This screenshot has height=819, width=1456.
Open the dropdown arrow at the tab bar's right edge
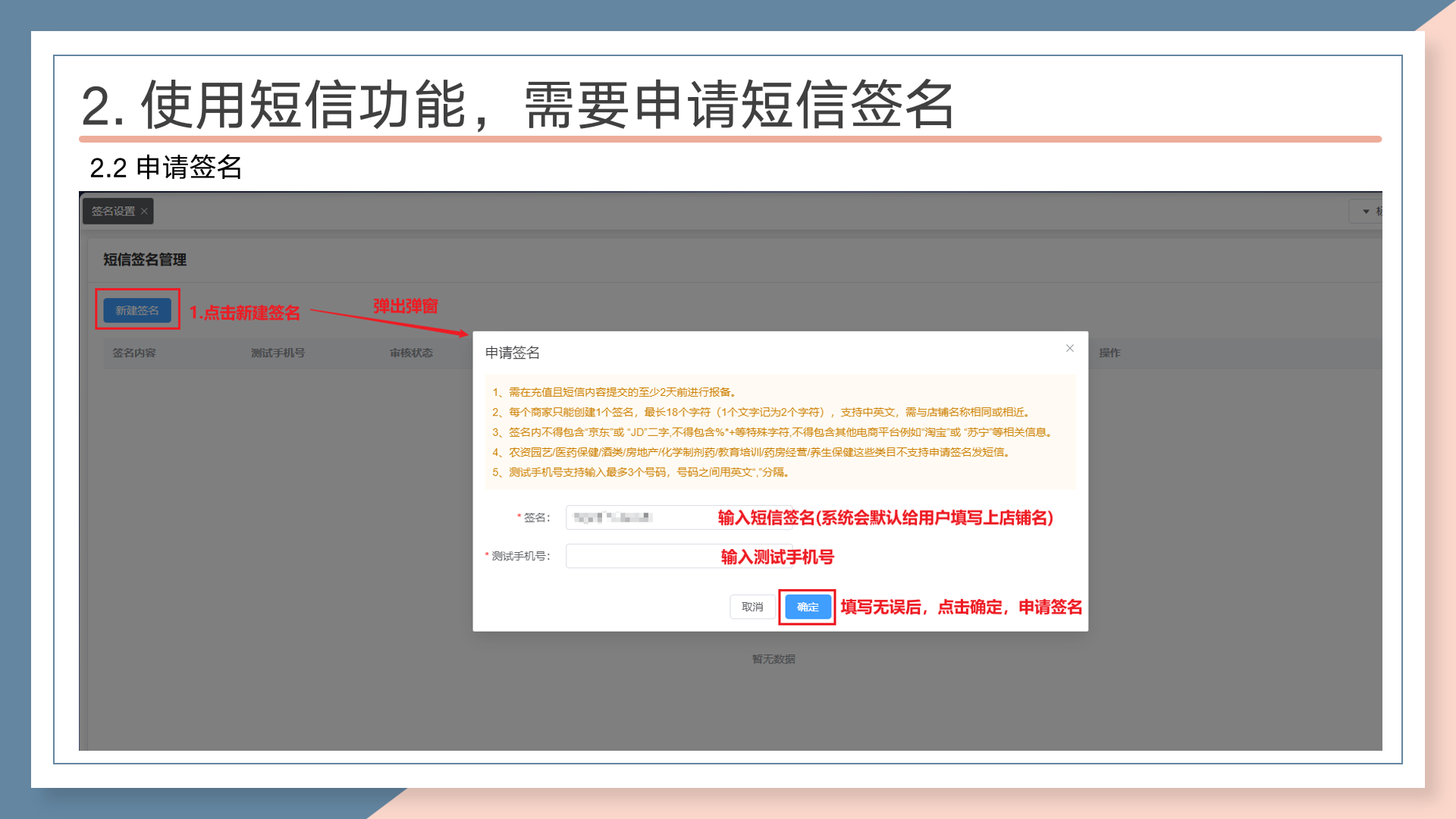(x=1366, y=212)
